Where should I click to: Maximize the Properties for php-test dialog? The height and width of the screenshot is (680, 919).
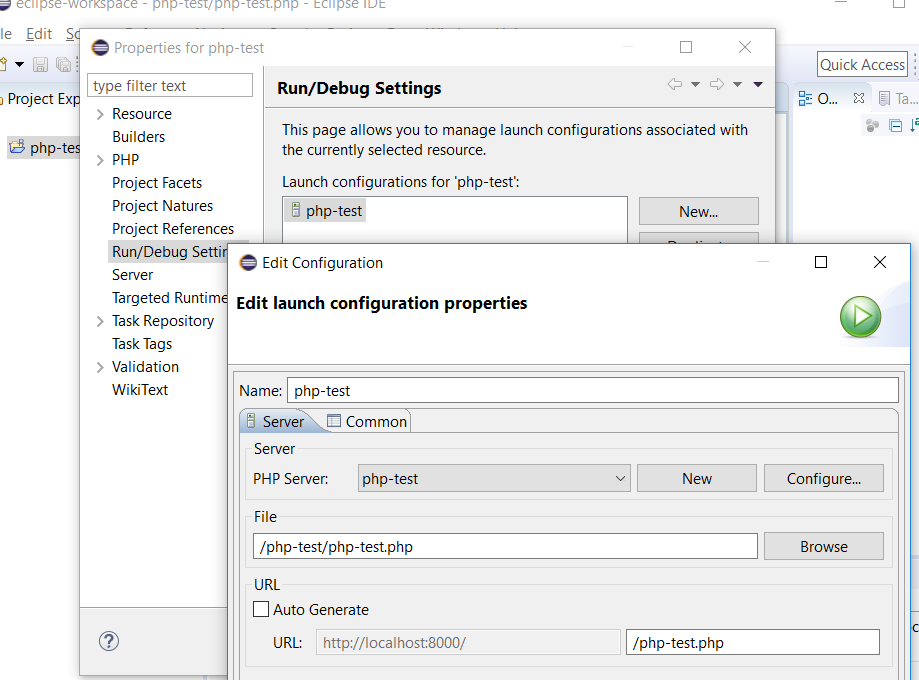686,47
